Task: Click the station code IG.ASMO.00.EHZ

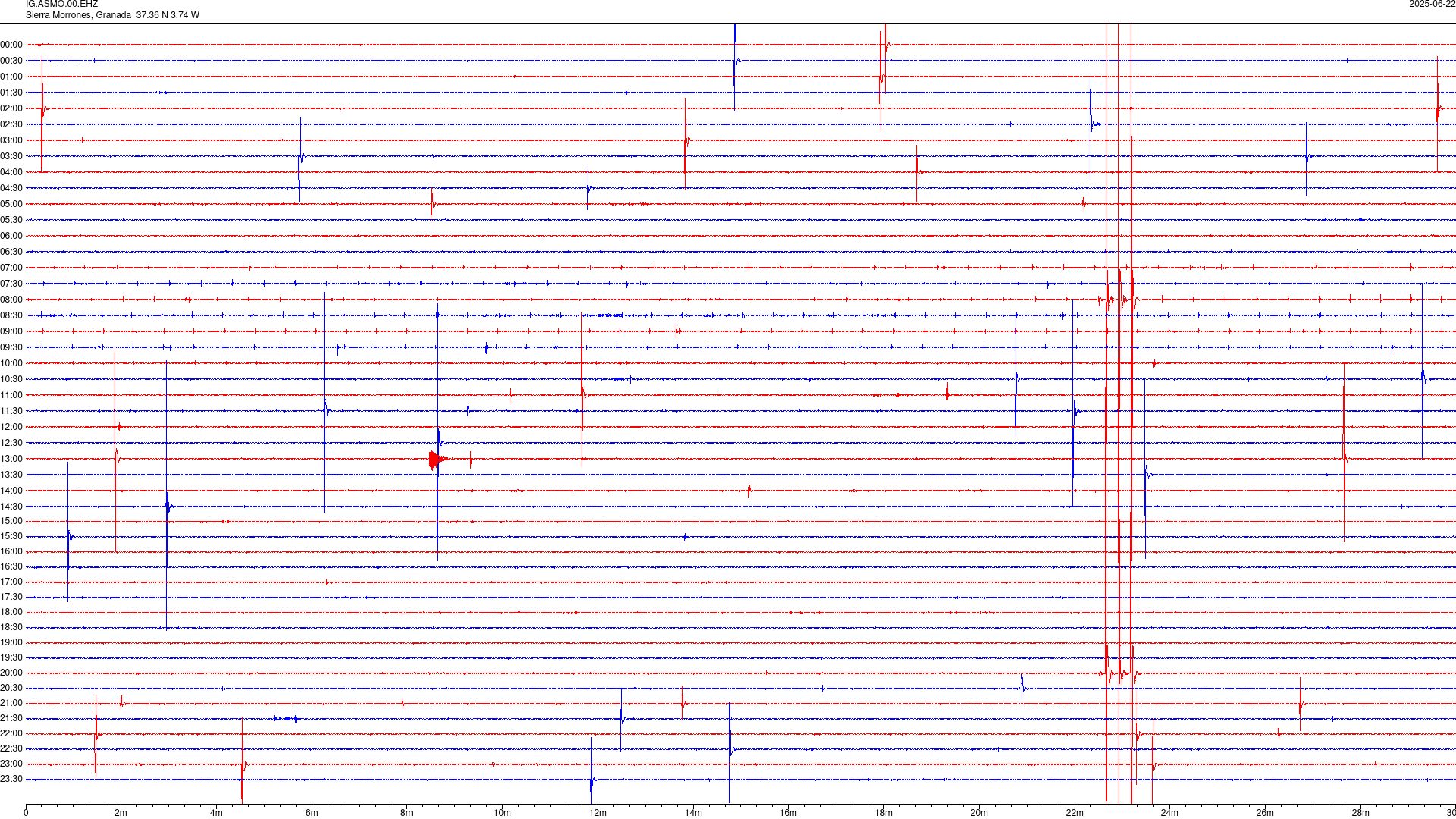Action: [x=61, y=5]
